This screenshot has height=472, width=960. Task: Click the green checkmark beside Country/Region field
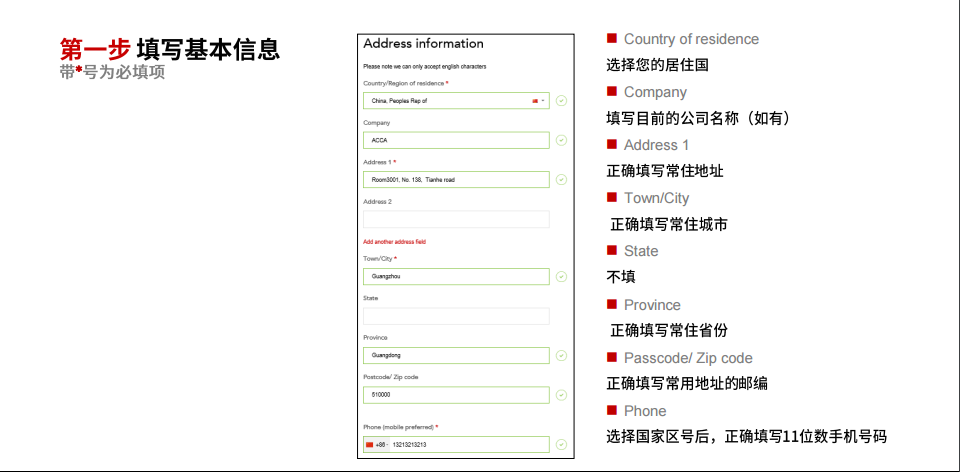point(561,101)
